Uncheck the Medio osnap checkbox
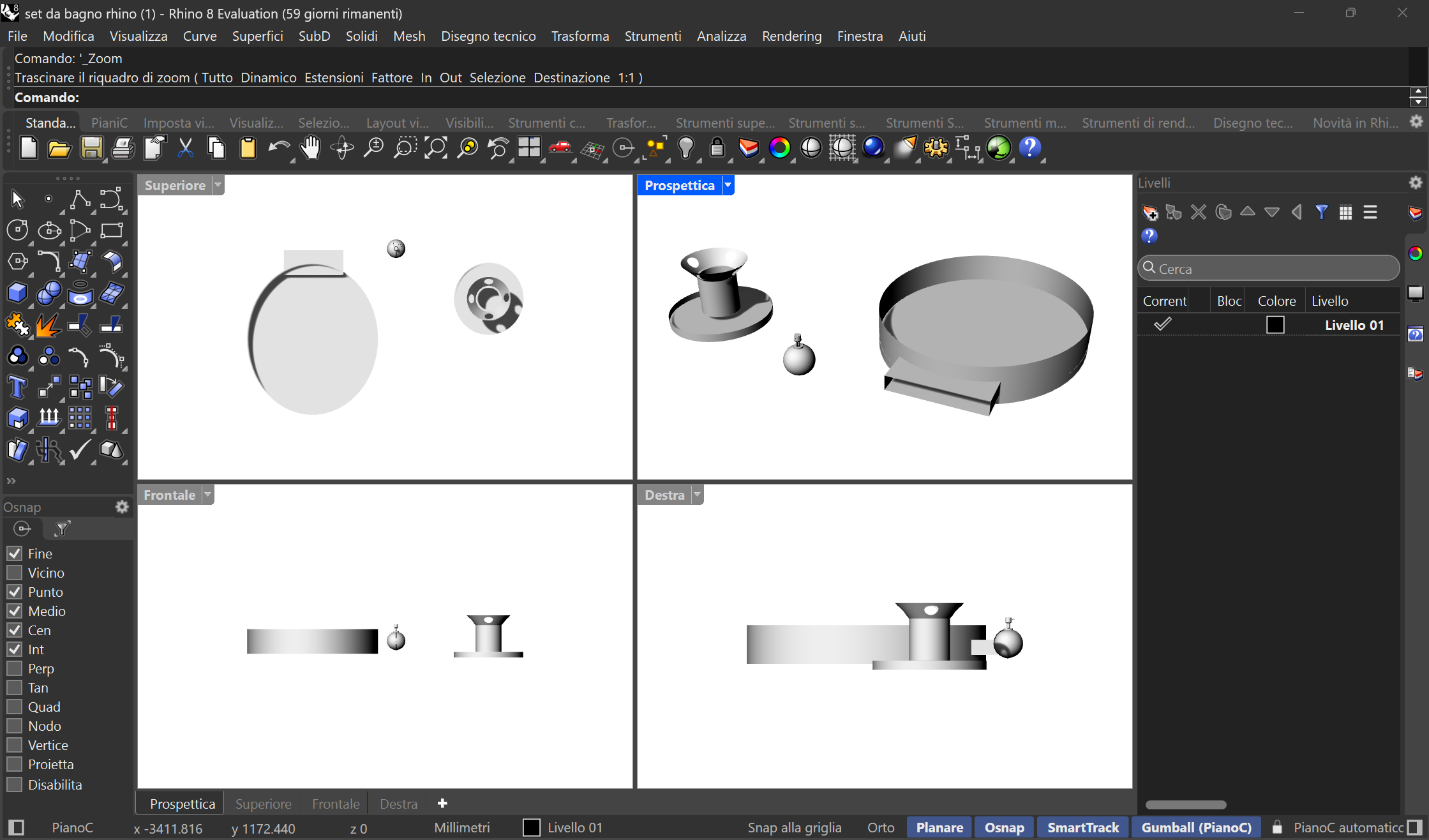The width and height of the screenshot is (1429, 840). [15, 611]
